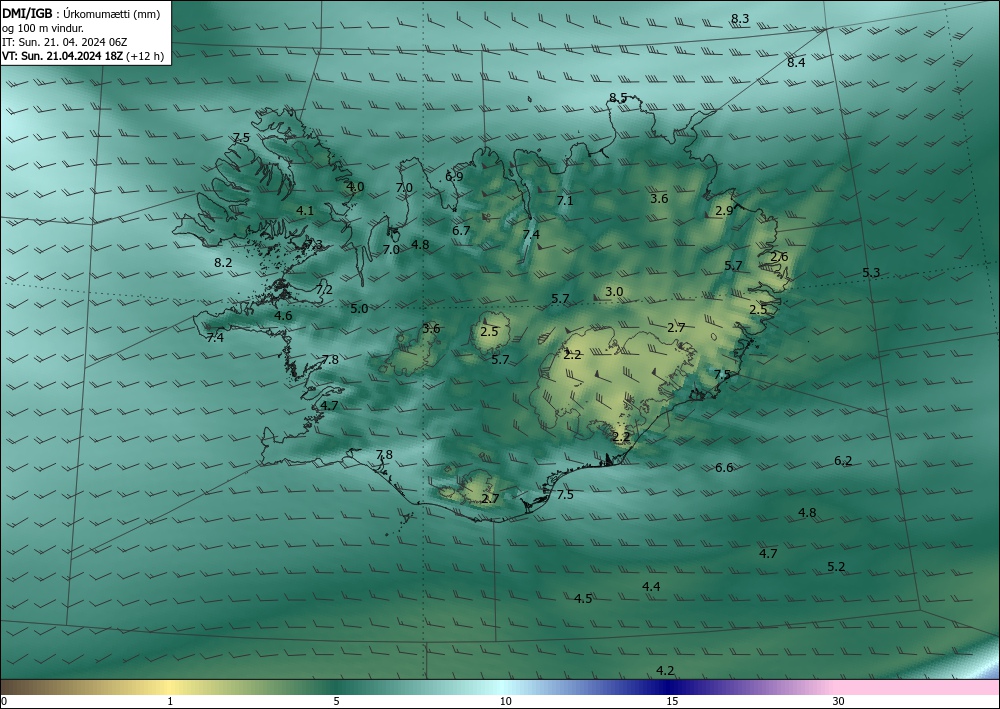1000x709 pixels.
Task: Click the 3.0 value on the map
Action: coord(614,291)
